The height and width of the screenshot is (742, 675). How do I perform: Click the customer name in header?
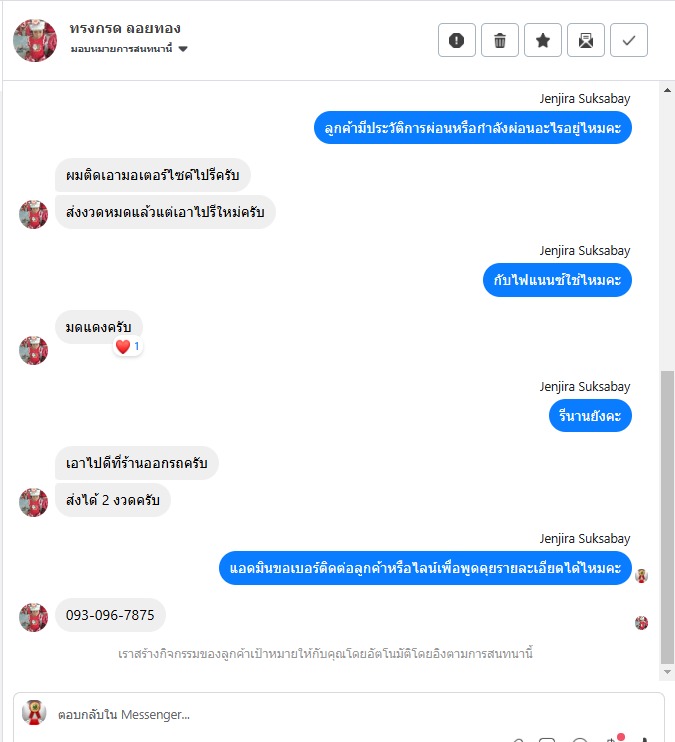pos(125,28)
